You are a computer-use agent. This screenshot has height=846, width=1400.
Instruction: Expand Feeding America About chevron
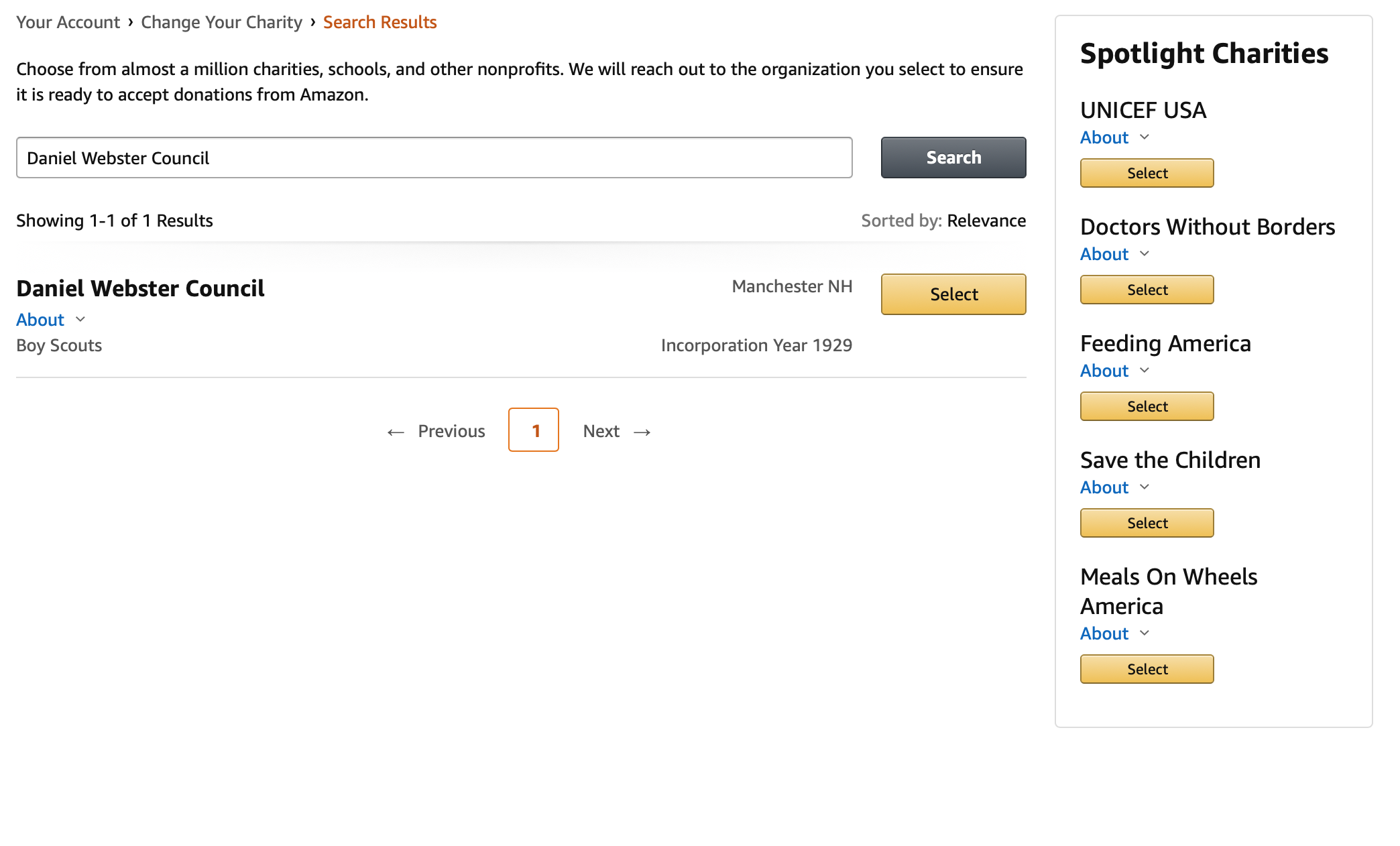[x=1145, y=371]
